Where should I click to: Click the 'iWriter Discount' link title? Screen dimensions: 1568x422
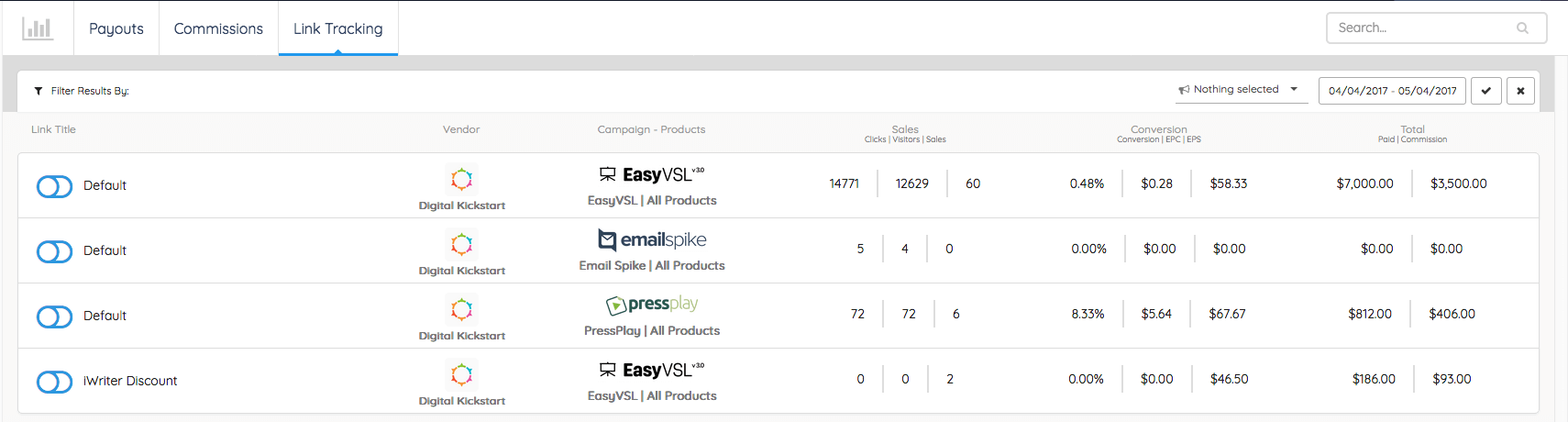coord(130,381)
